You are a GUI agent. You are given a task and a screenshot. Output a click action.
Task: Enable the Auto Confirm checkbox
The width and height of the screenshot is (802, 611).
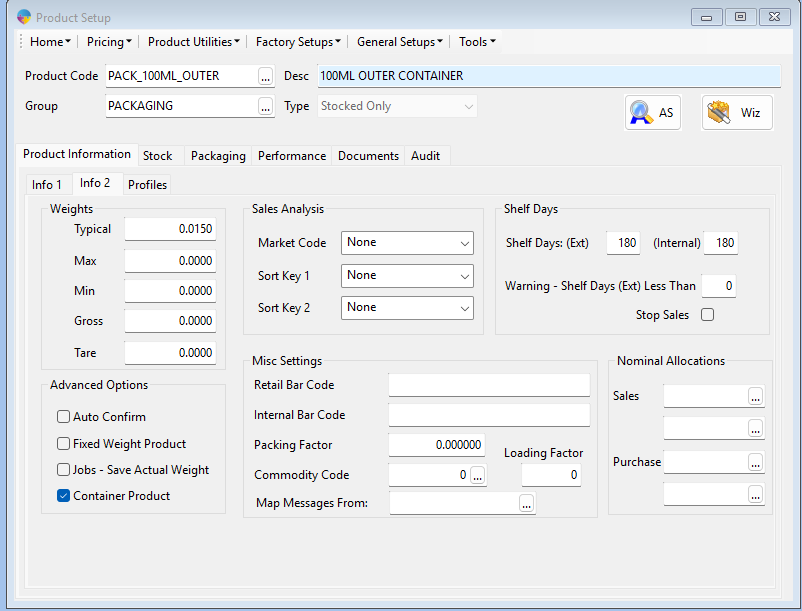64,417
